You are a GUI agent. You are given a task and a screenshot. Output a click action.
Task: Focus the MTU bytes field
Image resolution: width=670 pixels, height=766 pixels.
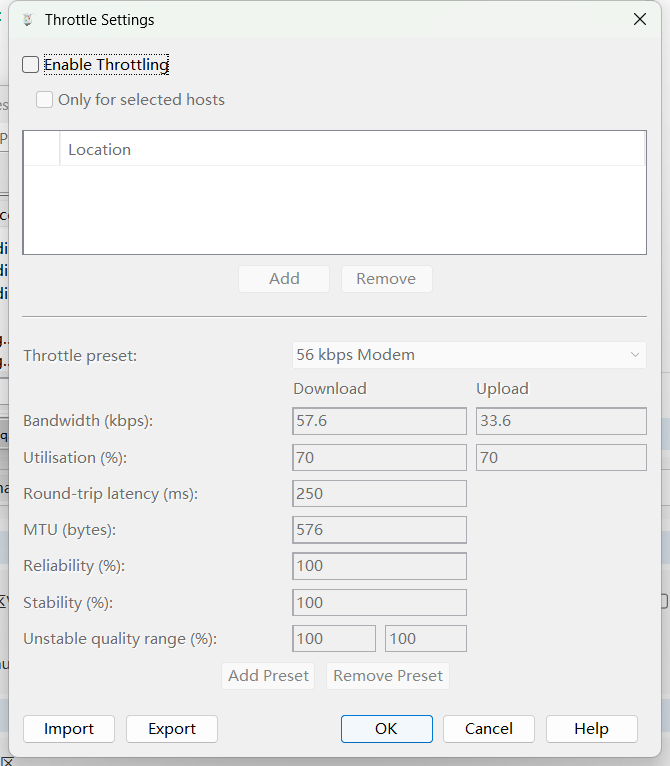tap(379, 530)
